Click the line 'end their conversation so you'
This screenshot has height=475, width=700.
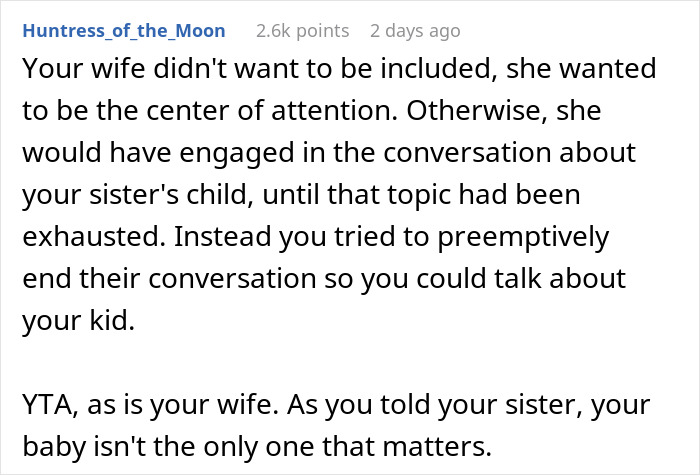(324, 279)
